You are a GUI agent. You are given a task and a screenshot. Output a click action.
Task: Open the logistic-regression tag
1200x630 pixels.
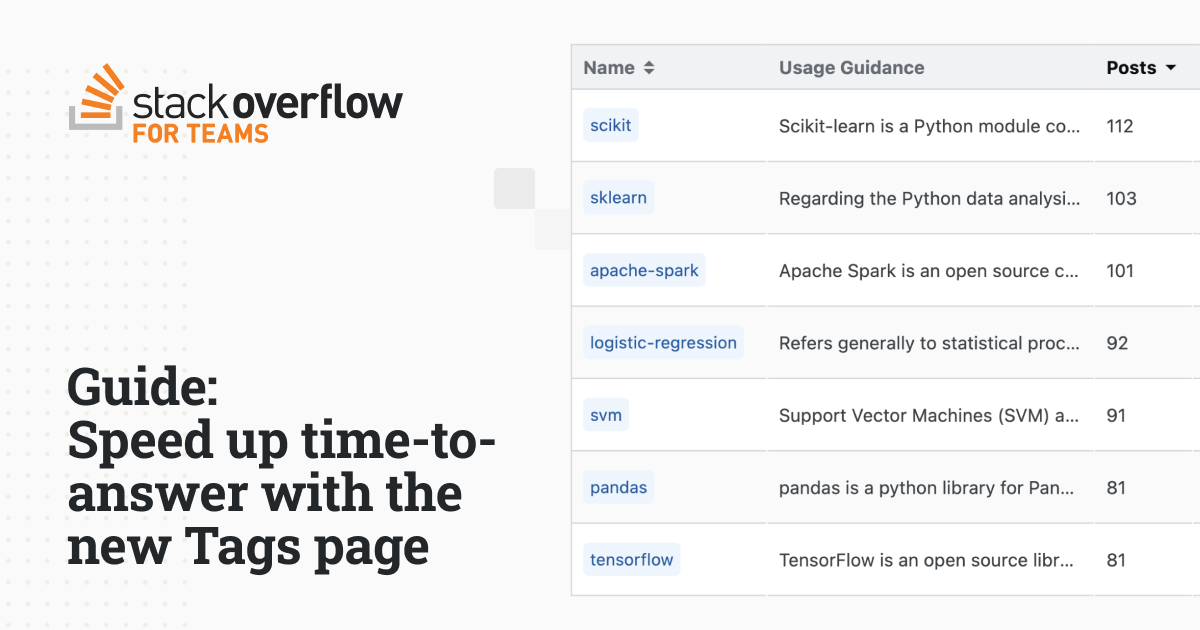663,342
